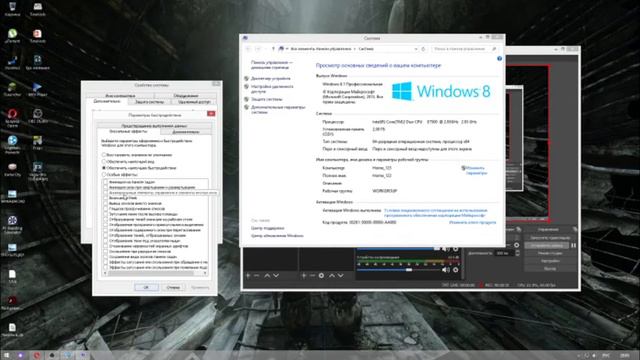
Task: Click the Windows Start button on taskbar
Action: click(x=6, y=356)
